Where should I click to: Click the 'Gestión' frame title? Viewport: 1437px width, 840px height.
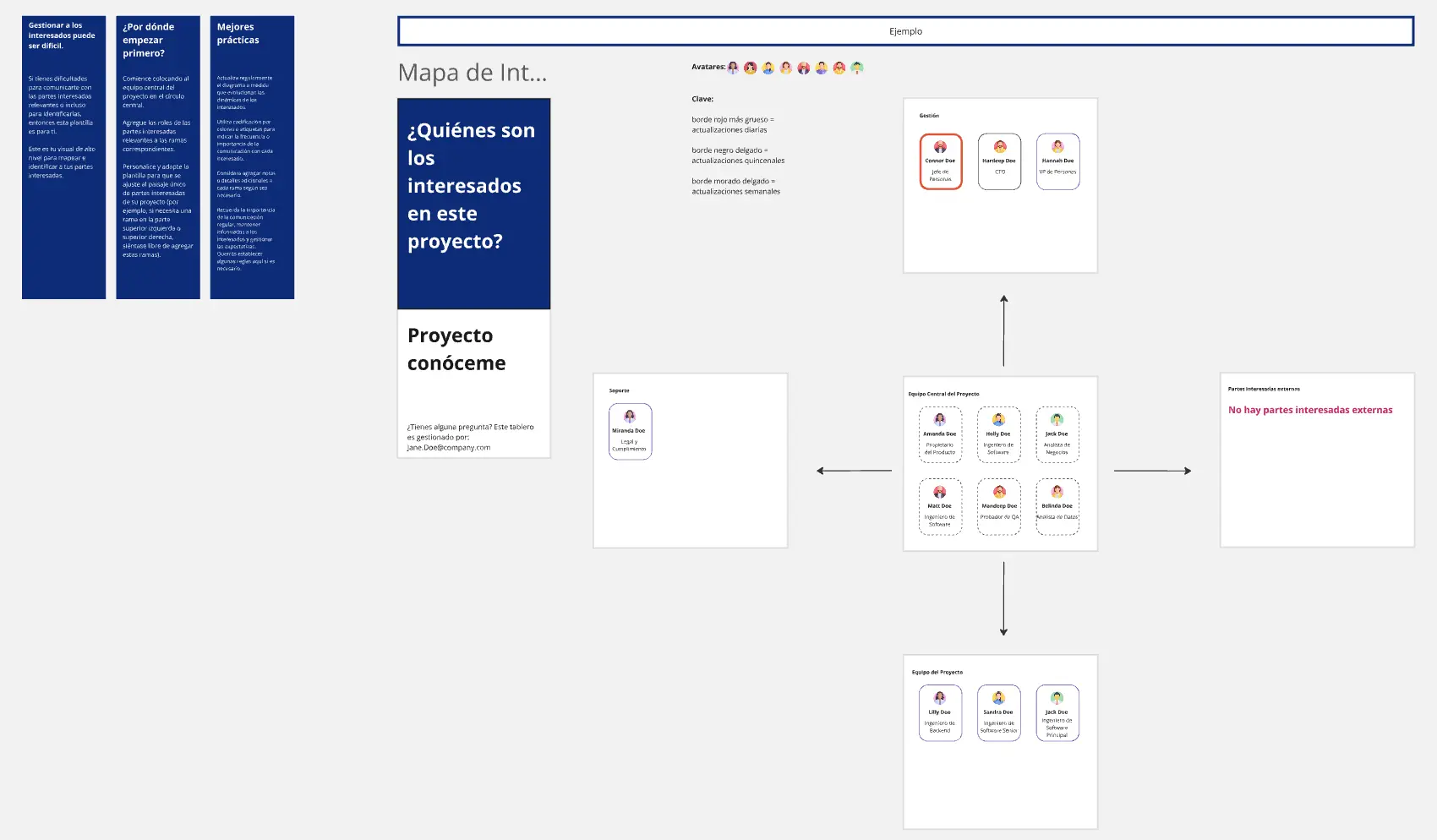(x=929, y=116)
